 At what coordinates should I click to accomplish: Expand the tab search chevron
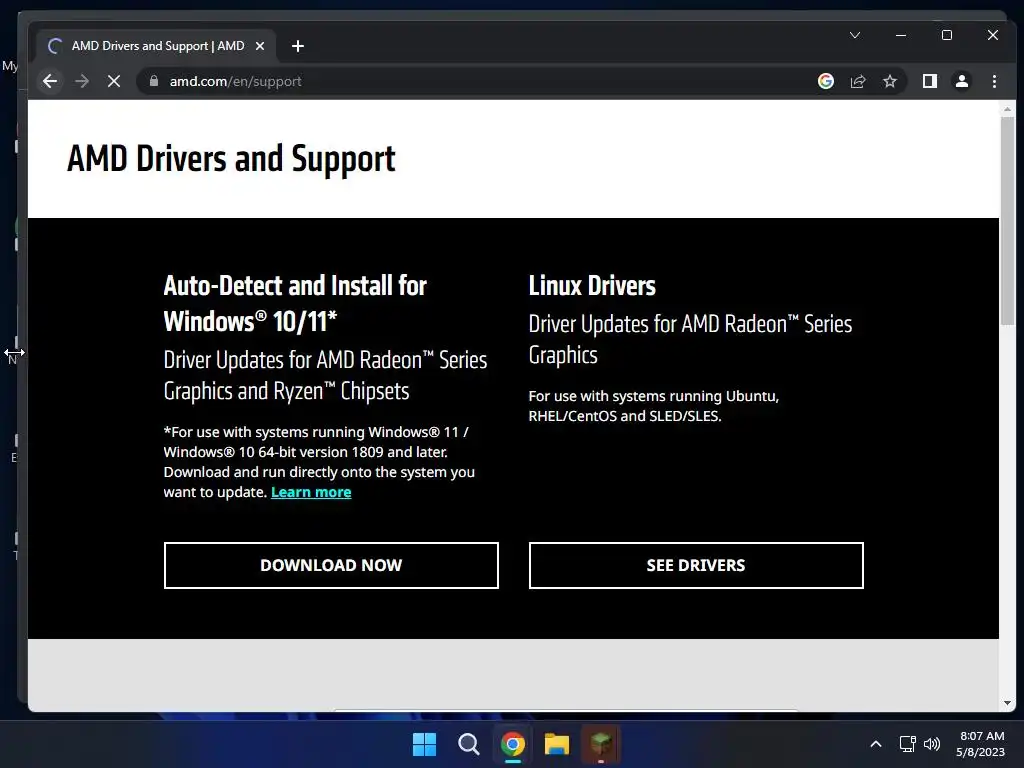point(855,35)
